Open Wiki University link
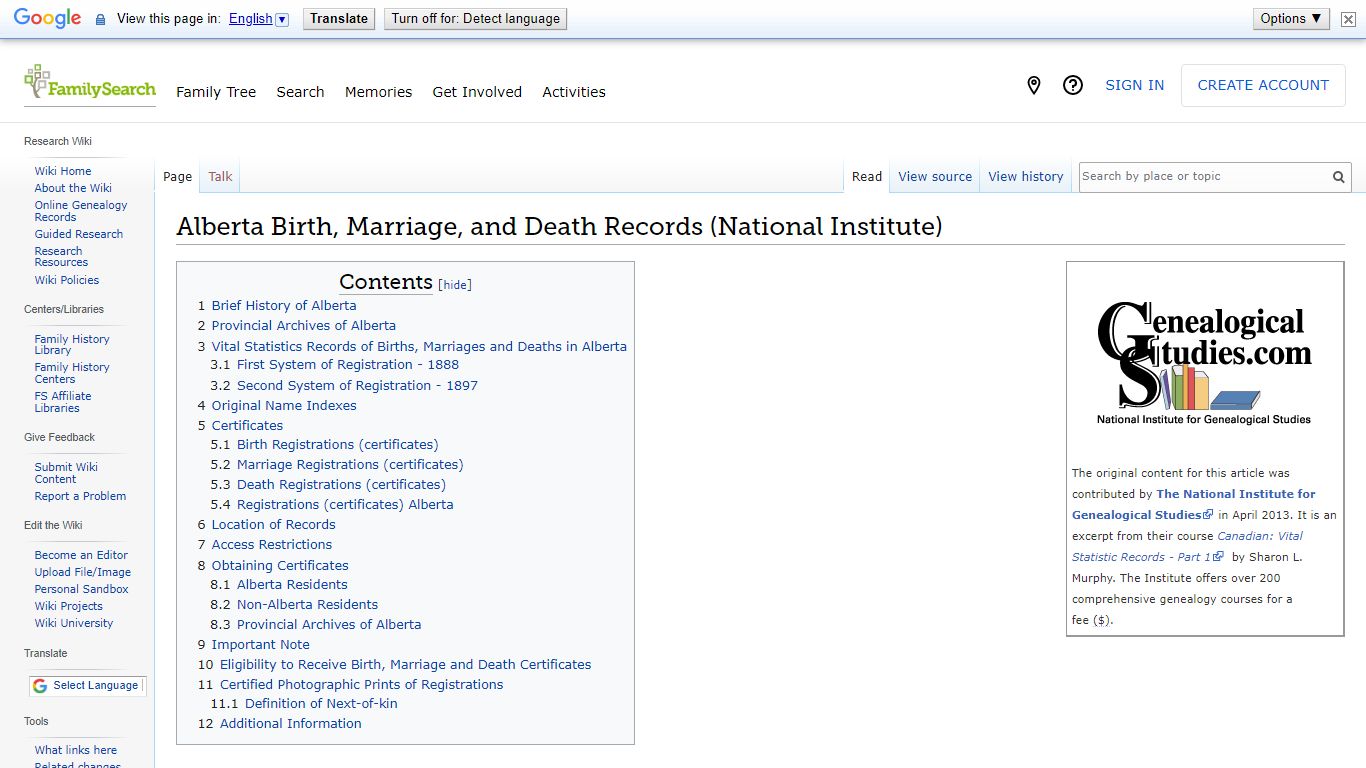The width and height of the screenshot is (1366, 768). tap(74, 623)
